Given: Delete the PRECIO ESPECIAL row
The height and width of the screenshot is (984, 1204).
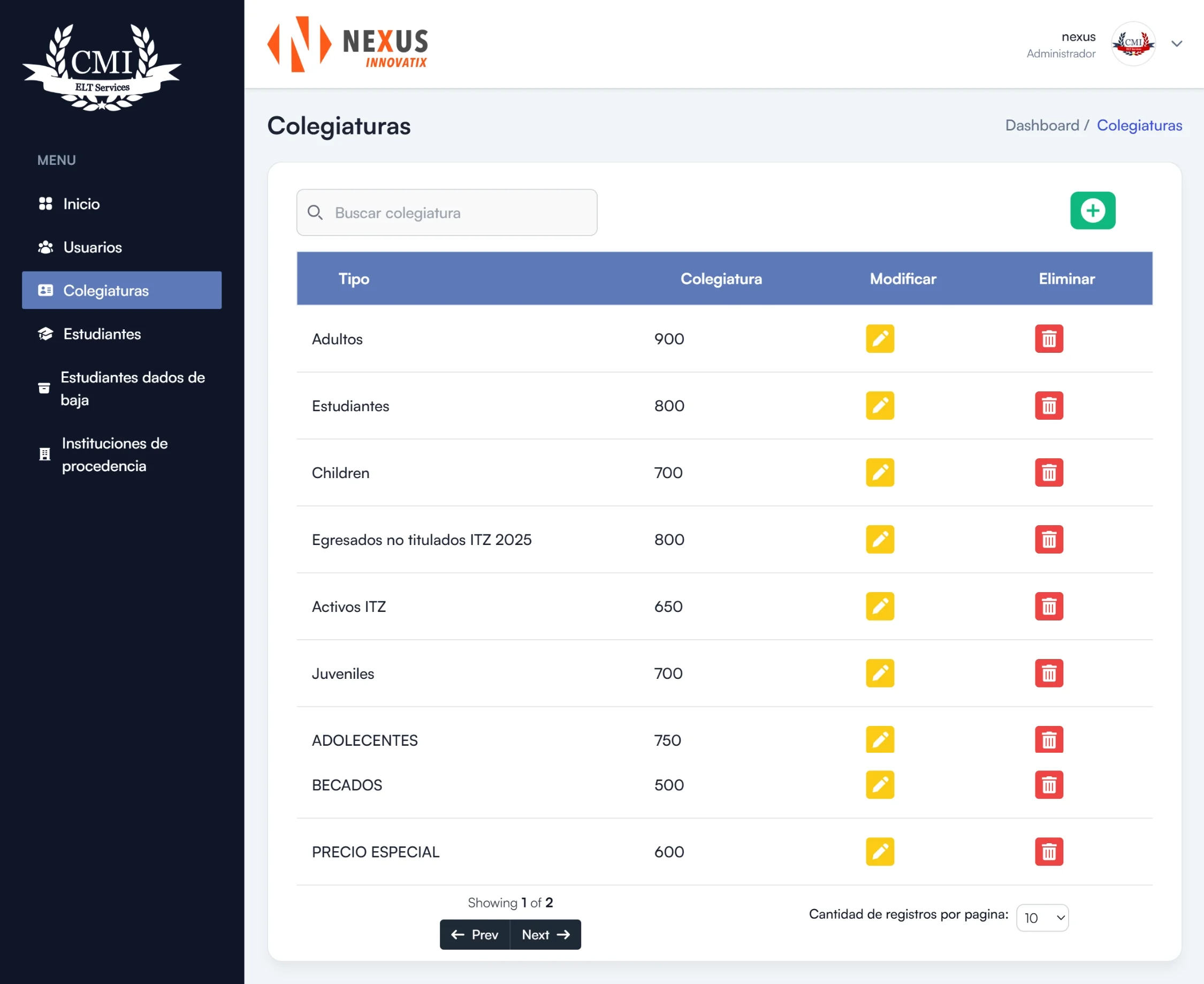Looking at the screenshot, I should tap(1048, 851).
